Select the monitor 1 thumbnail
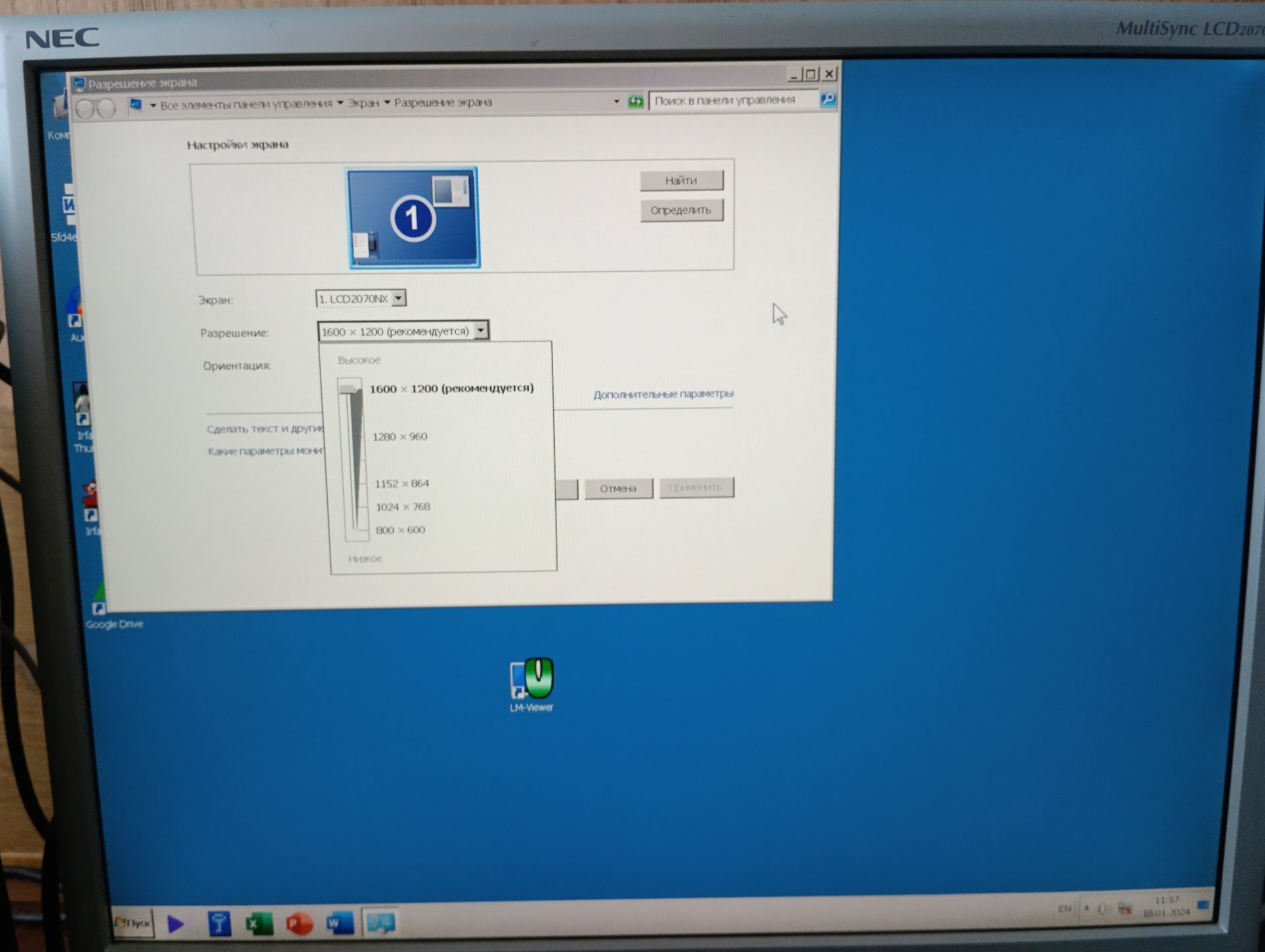 412,217
